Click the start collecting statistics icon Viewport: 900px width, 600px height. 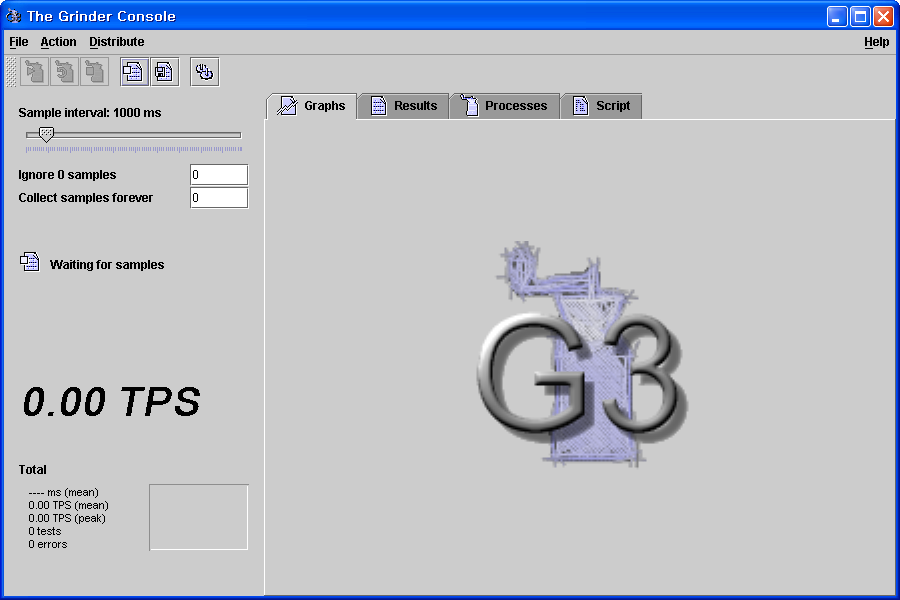pos(134,72)
